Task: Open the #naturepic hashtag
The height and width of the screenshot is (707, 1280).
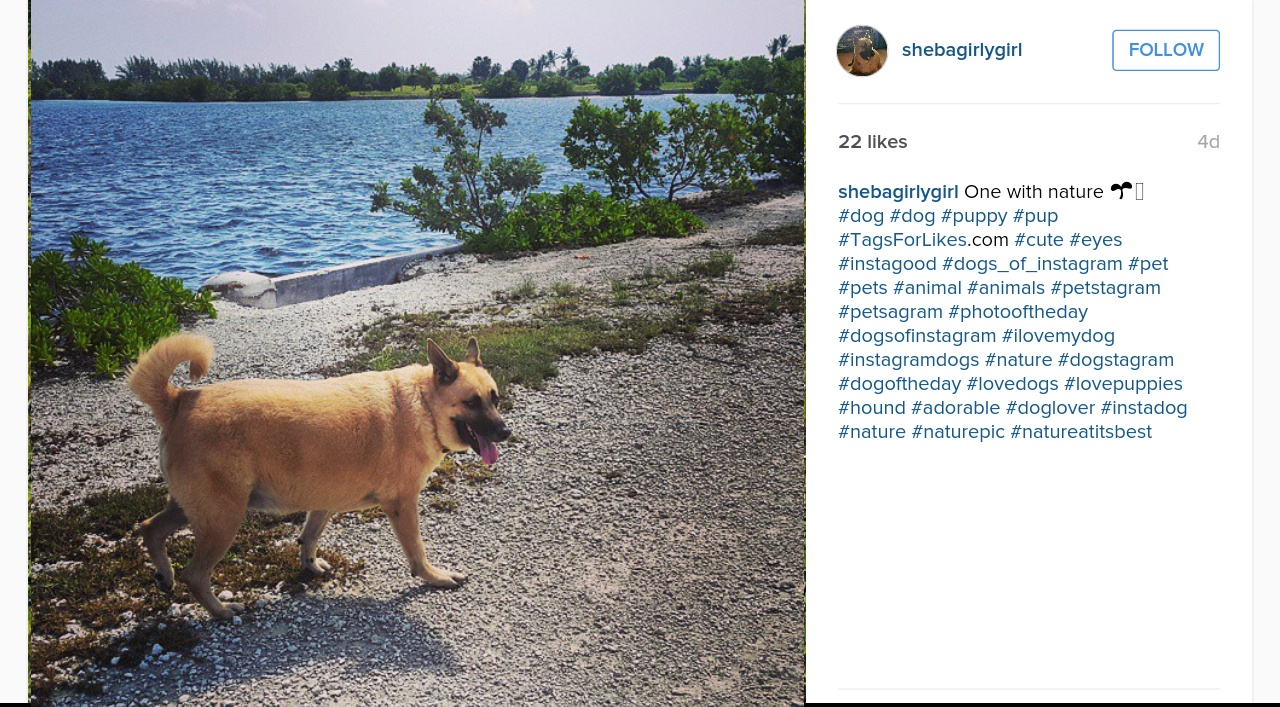Action: (958, 432)
